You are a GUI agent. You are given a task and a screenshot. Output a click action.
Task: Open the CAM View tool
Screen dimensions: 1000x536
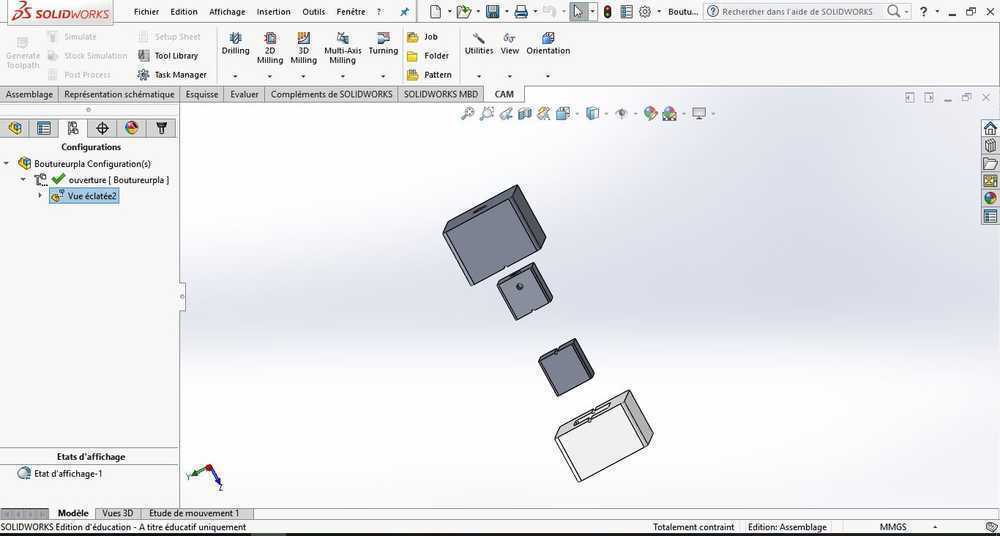[x=510, y=44]
